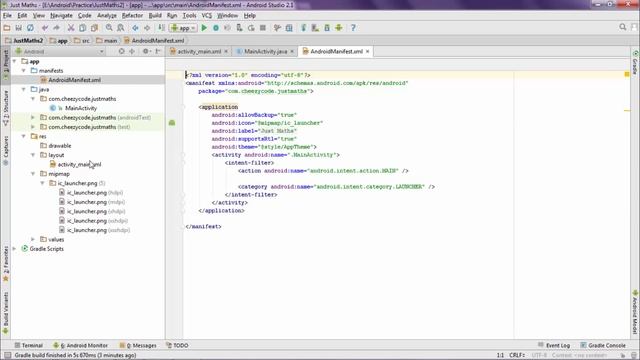Click the Back navigation arrow
640x360 pixels.
135,28
